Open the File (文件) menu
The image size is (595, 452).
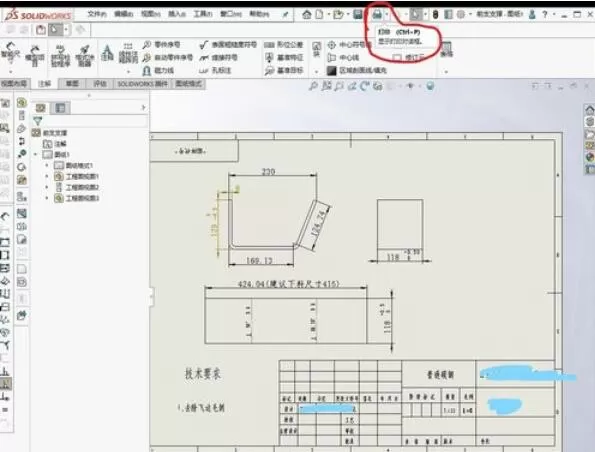pos(97,14)
